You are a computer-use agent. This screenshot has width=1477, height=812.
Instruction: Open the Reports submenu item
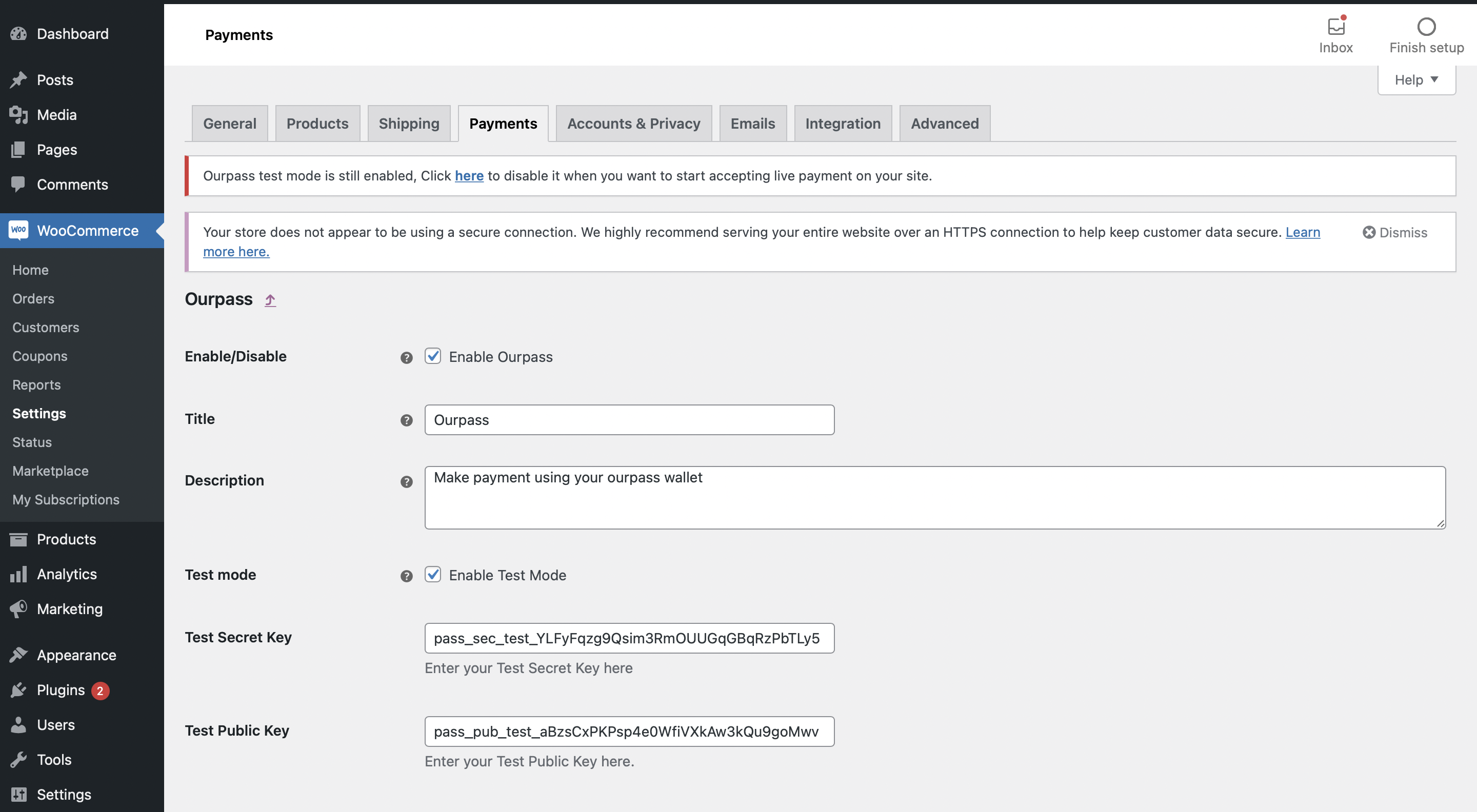click(36, 384)
